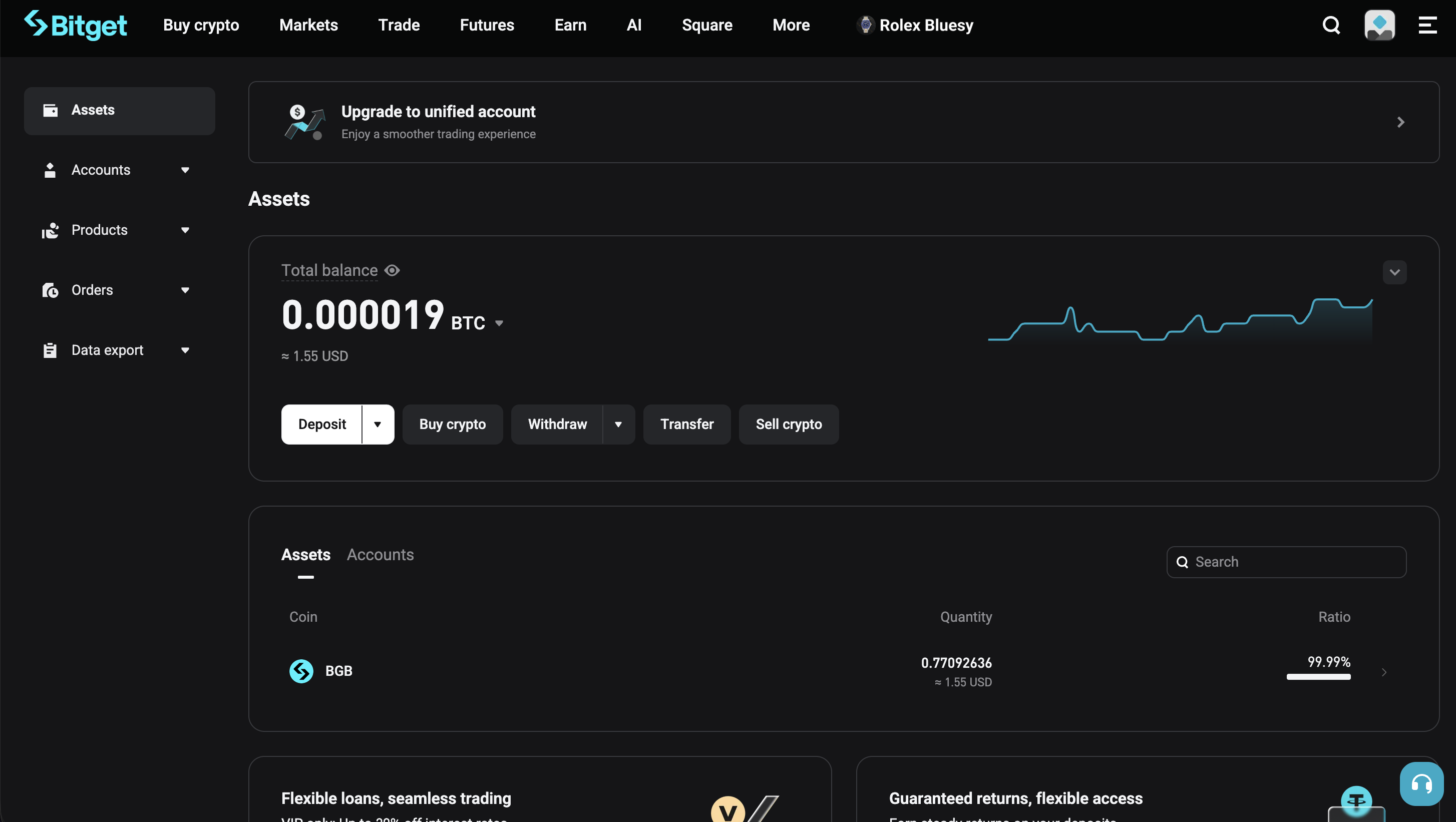This screenshot has width=1456, height=822.
Task: Select Assets in the left sidebar
Action: (119, 111)
